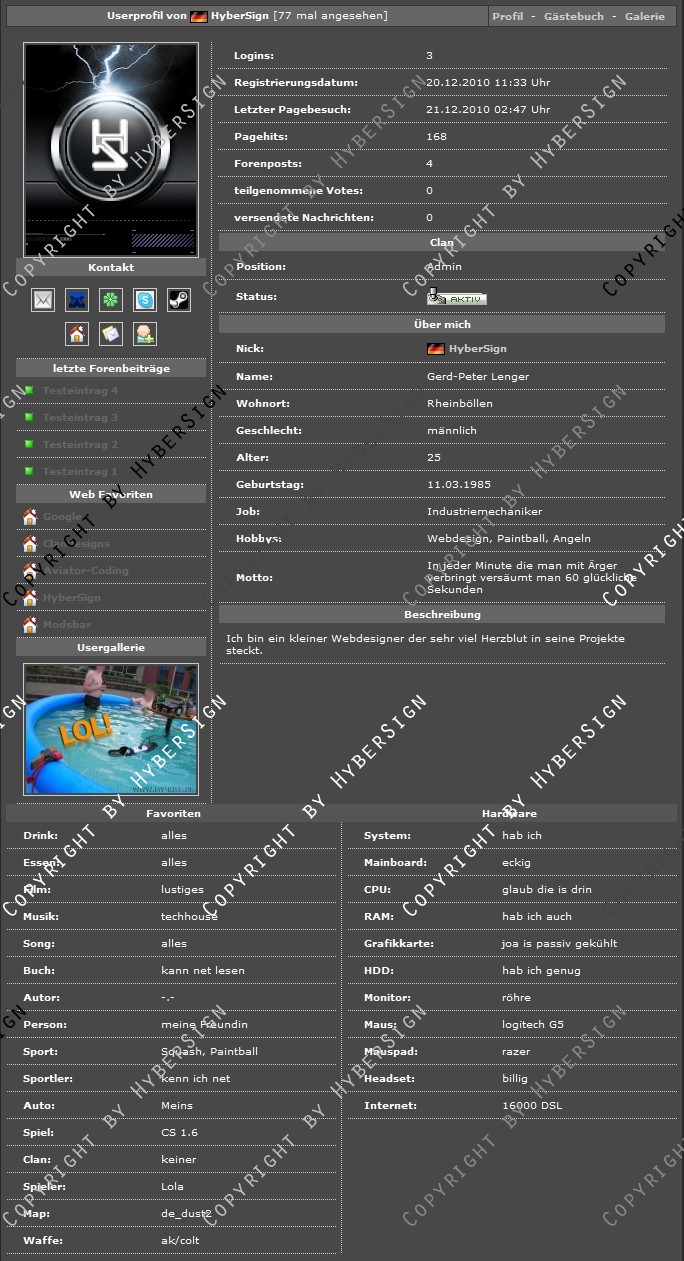The height and width of the screenshot is (1261, 684).
Task: Go to the Galerie tab
Action: pos(644,17)
